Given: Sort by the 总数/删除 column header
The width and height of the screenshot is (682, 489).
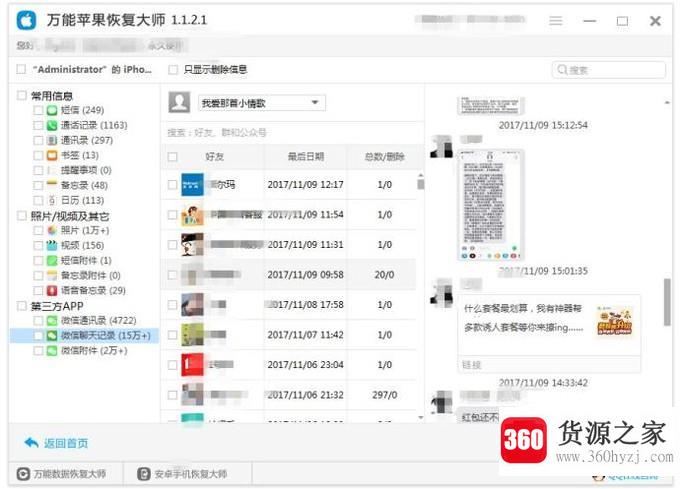Looking at the screenshot, I should pyautogui.click(x=384, y=157).
